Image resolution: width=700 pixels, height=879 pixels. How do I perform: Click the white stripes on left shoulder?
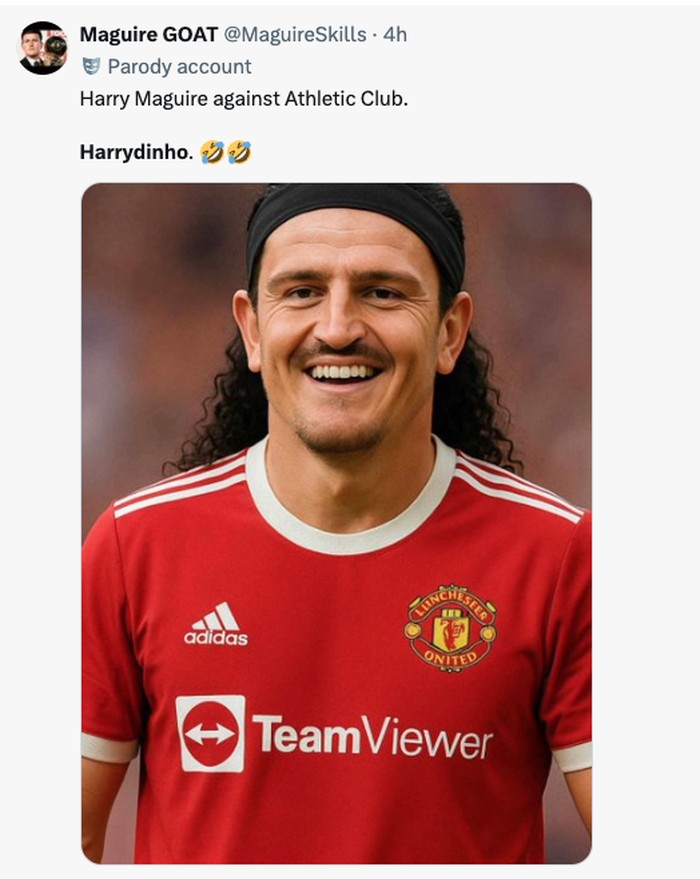click(180, 486)
